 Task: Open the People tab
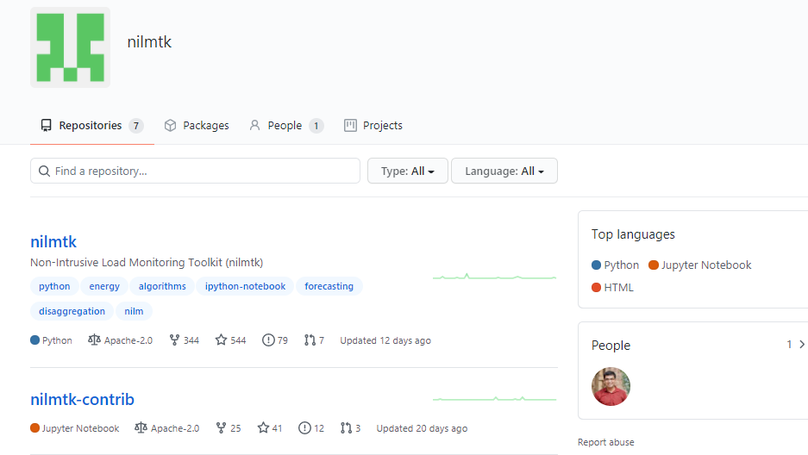point(285,126)
